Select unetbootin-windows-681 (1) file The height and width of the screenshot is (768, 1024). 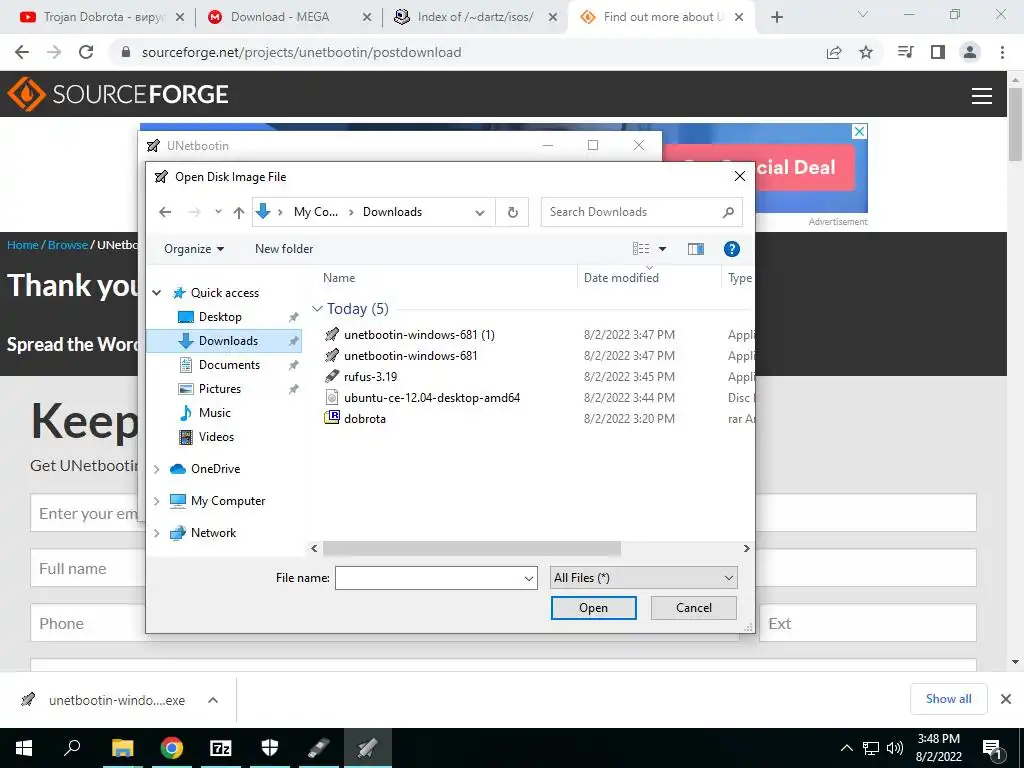click(x=419, y=334)
